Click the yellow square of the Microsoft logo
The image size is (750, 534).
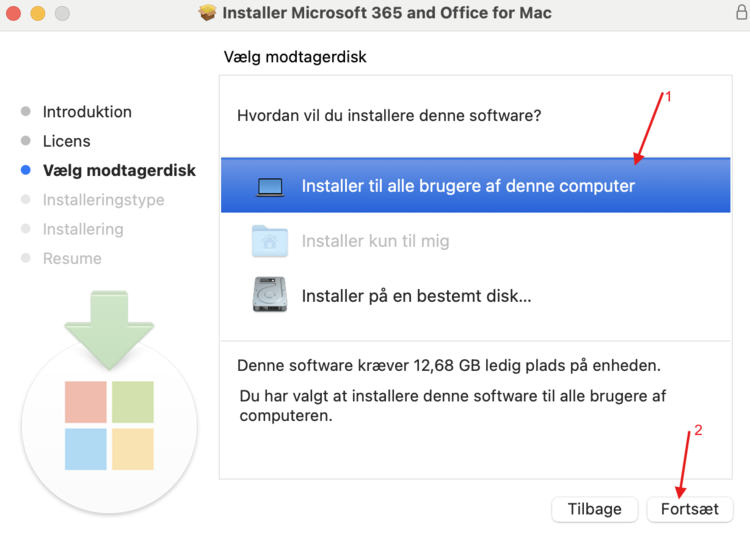click(x=133, y=449)
